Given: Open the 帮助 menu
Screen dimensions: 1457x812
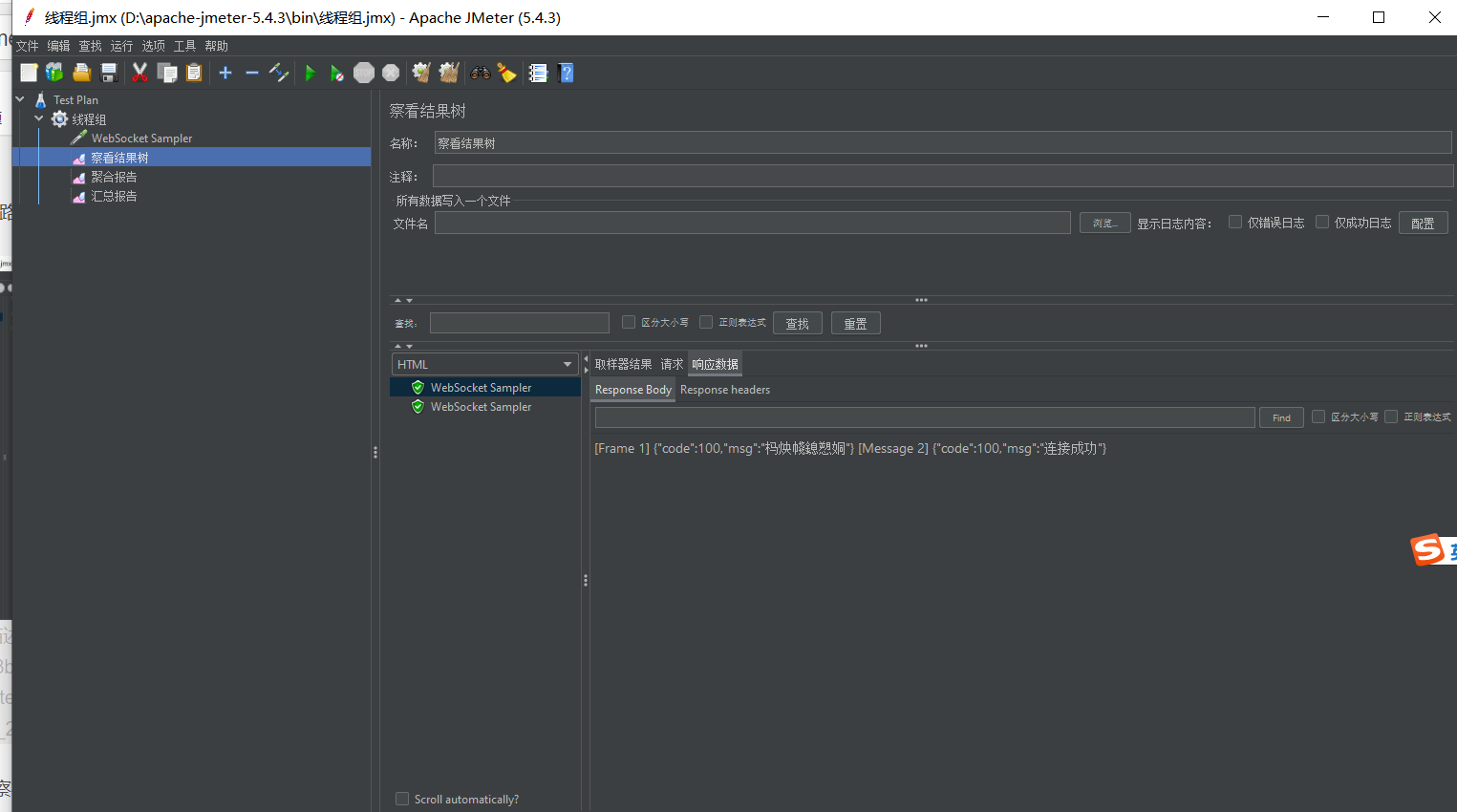Looking at the screenshot, I should tap(217, 46).
